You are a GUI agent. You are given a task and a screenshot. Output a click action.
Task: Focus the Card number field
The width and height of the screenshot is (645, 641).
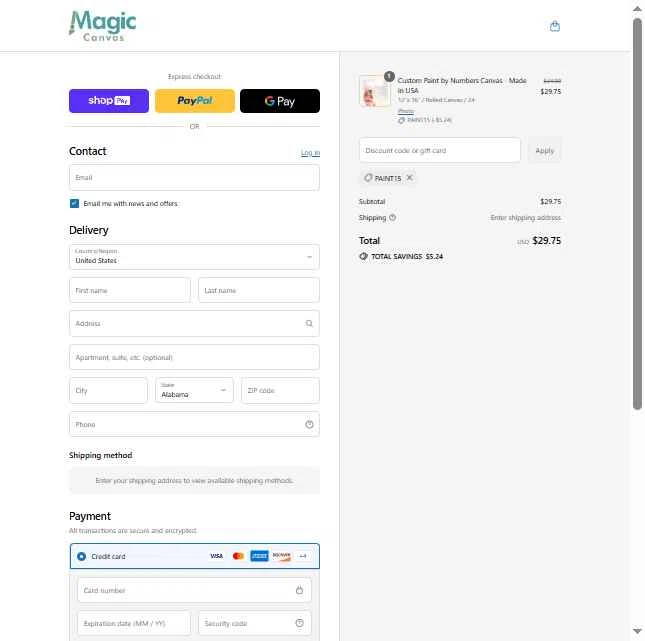click(x=194, y=590)
